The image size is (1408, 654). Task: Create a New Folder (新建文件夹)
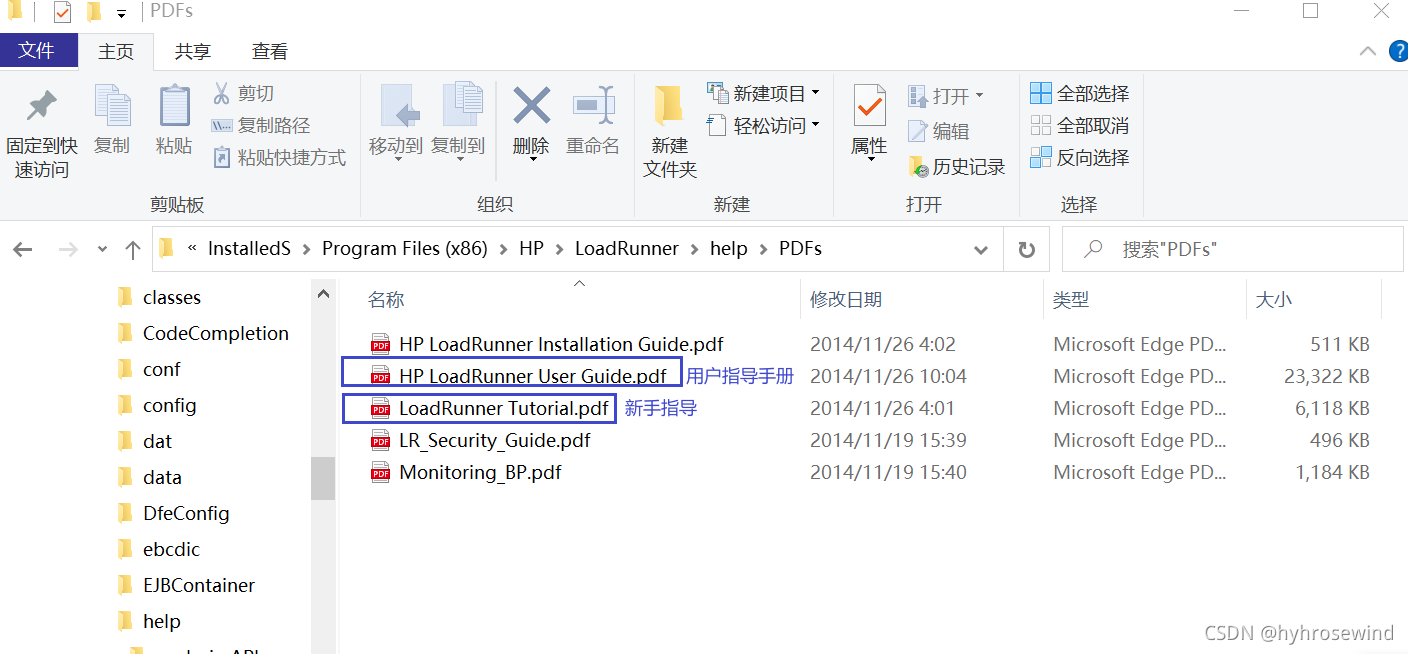(x=669, y=132)
